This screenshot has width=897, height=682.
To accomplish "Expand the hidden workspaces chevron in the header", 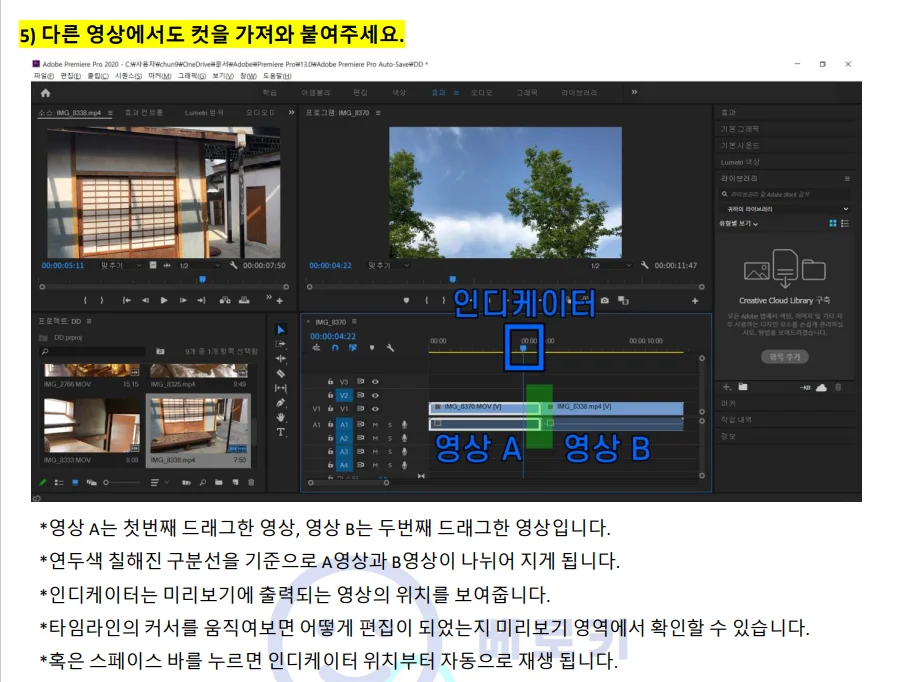I will [633, 90].
